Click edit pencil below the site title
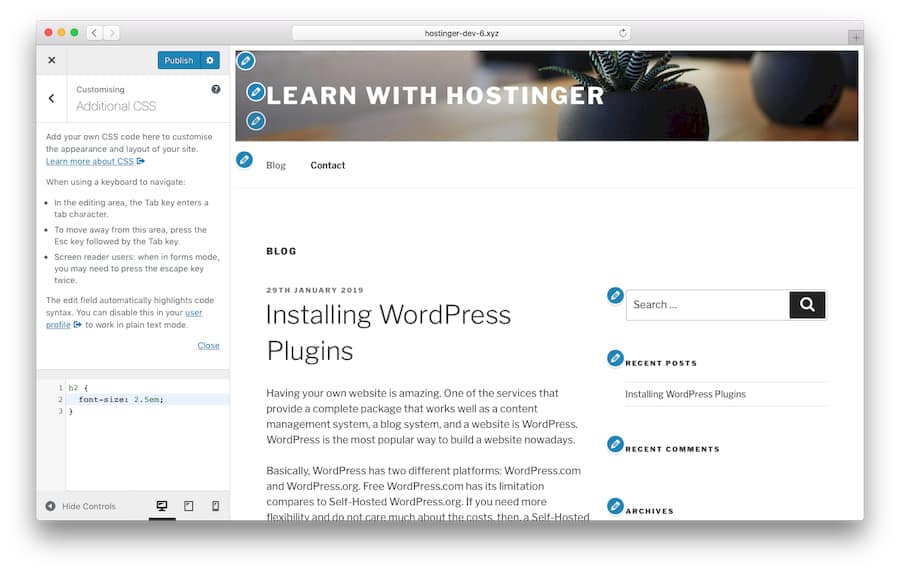 click(x=256, y=121)
